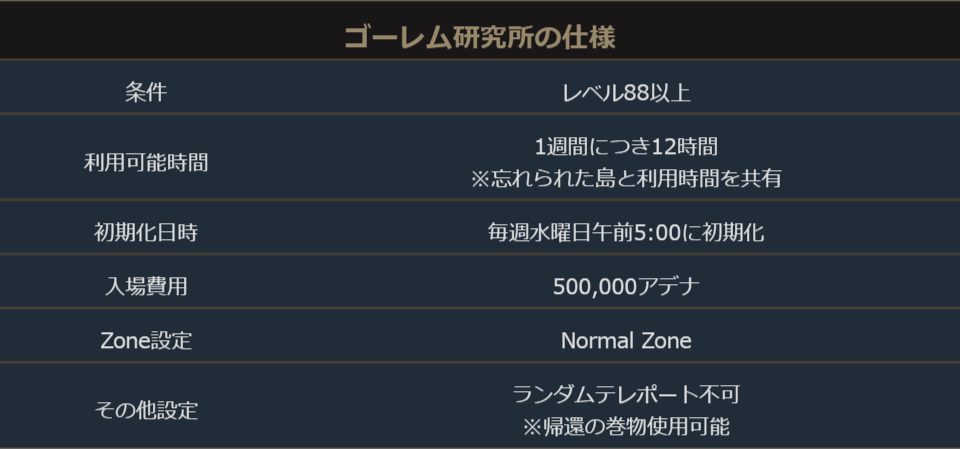Select the 12時間 weekly limit text

pos(685,147)
